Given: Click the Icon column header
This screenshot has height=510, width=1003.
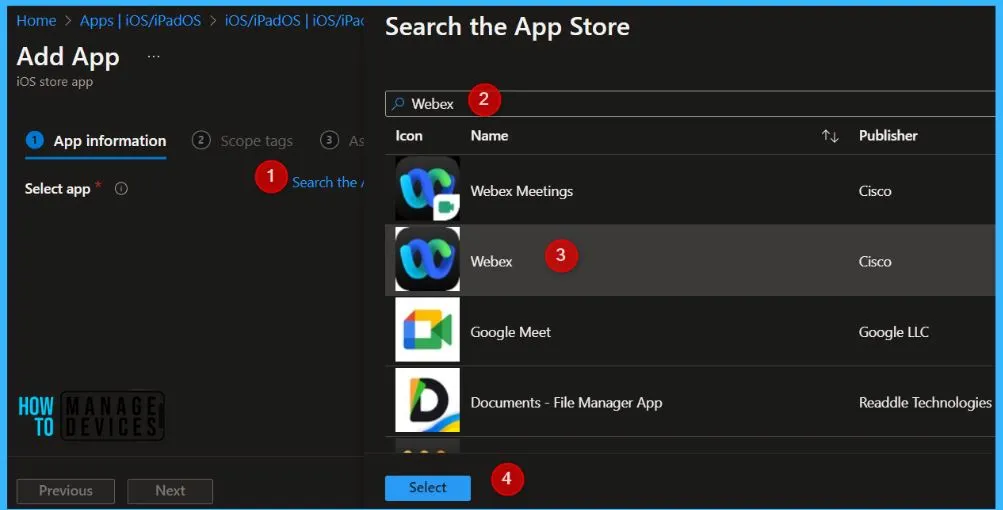Looking at the screenshot, I should pyautogui.click(x=409, y=136).
